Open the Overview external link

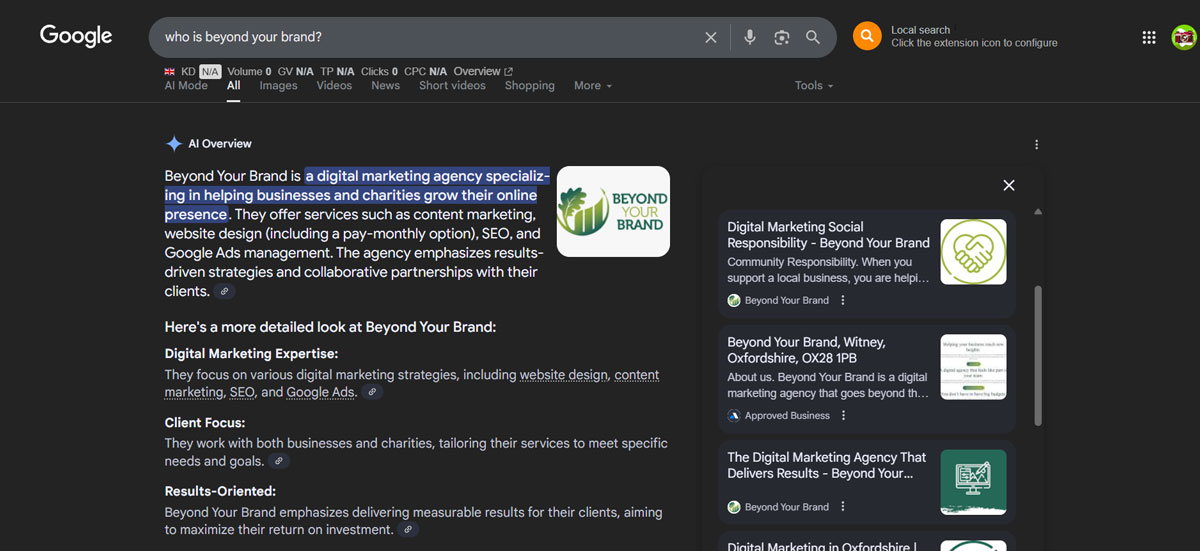pos(483,71)
